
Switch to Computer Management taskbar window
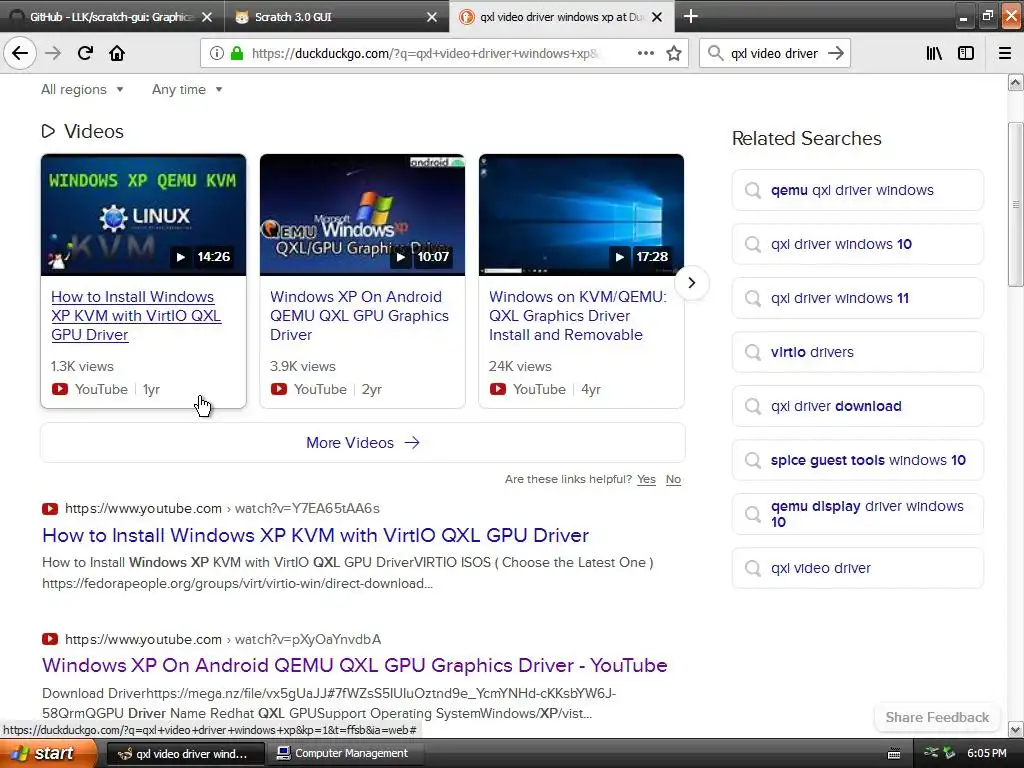coord(344,754)
